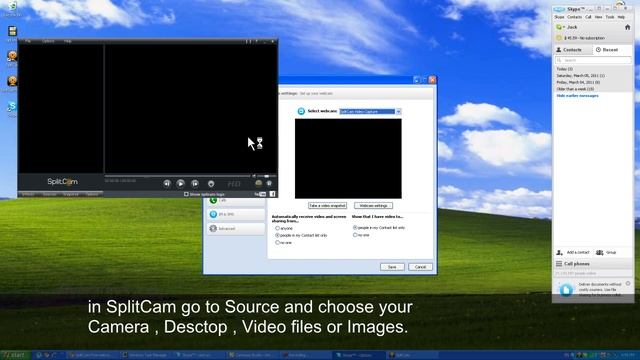Open the File menu in SplitCam
640x360 pixels.
click(x=28, y=41)
